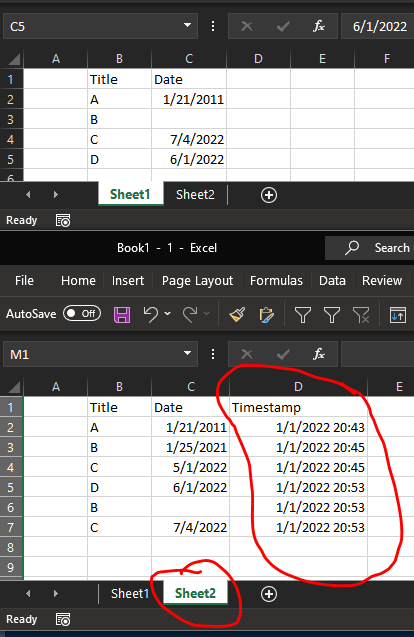Click cell with 1/1/2022 20:43
Viewport: 414px width, 637px height.
pos(298,427)
